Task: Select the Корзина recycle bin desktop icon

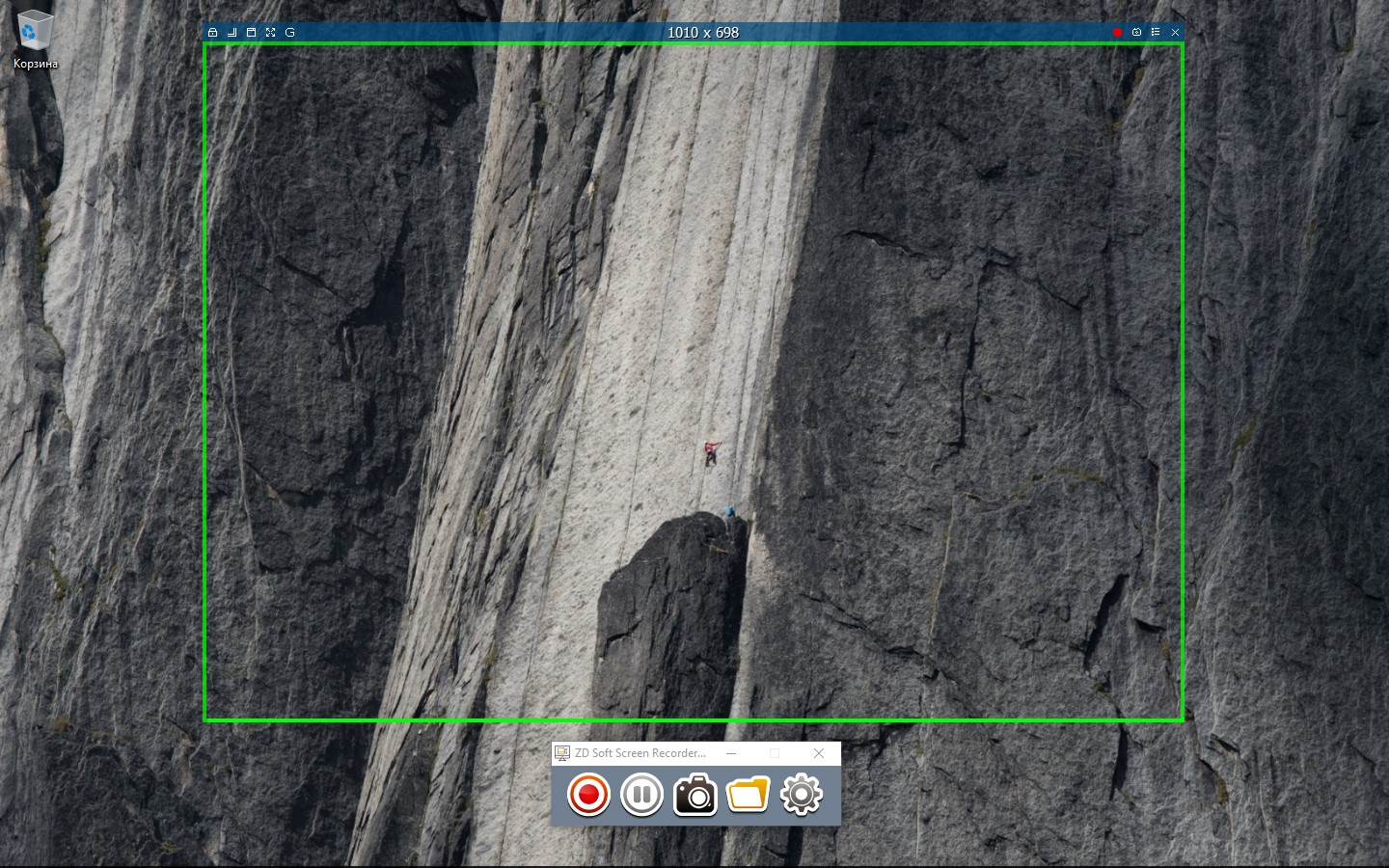Action: (35, 39)
